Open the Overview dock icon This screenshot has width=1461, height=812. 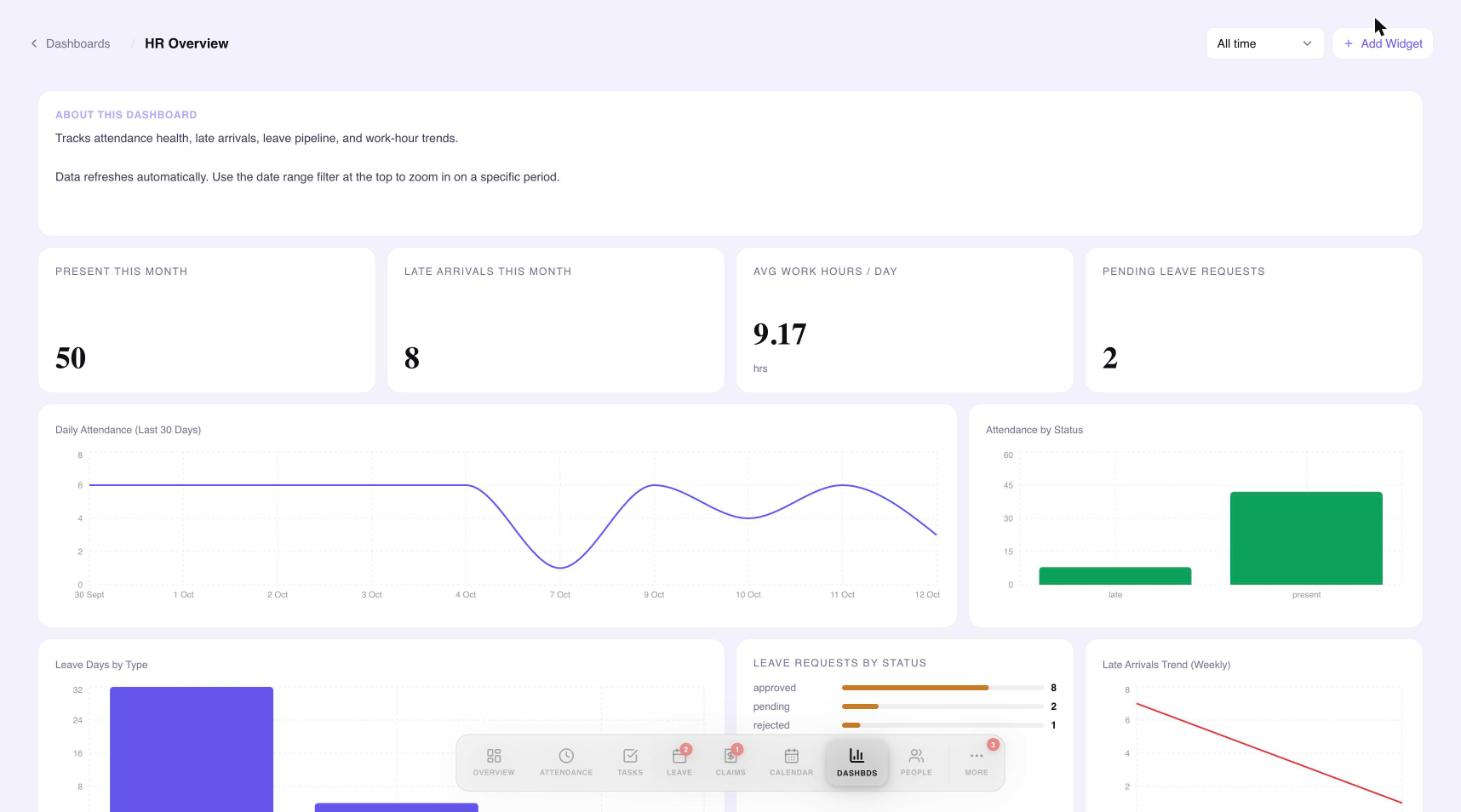(x=493, y=762)
